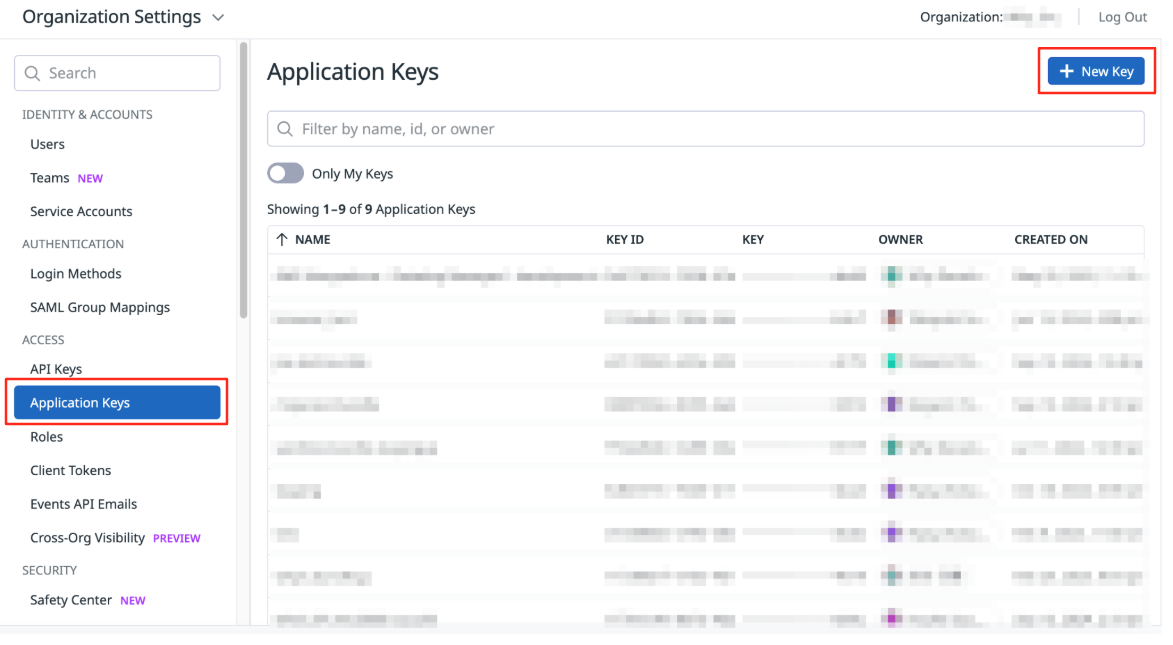The image size is (1173, 645).
Task: Click the sidebar vertical scrollbar
Action: 245,182
